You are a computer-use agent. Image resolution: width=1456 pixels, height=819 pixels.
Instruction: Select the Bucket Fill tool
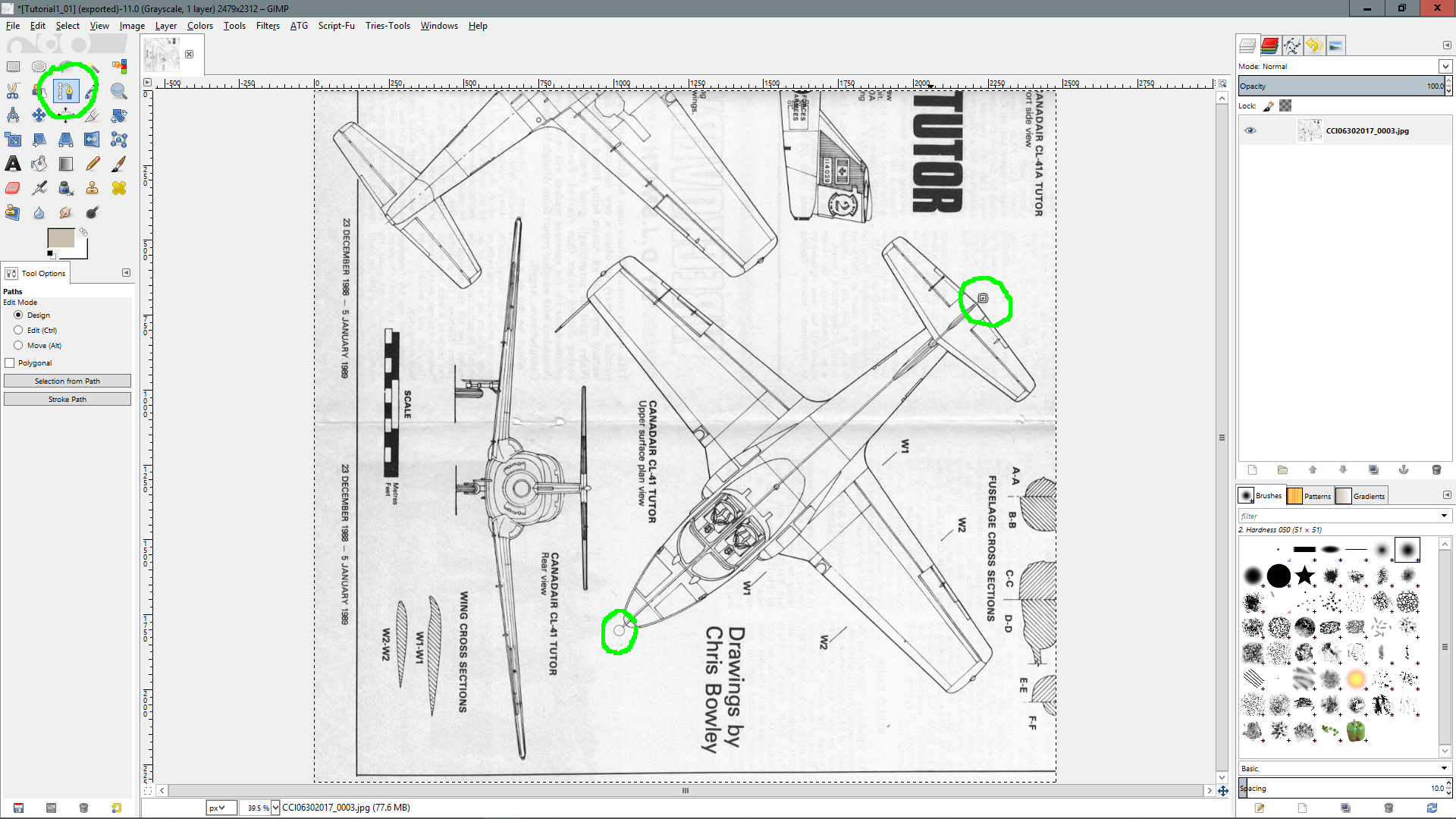point(39,164)
